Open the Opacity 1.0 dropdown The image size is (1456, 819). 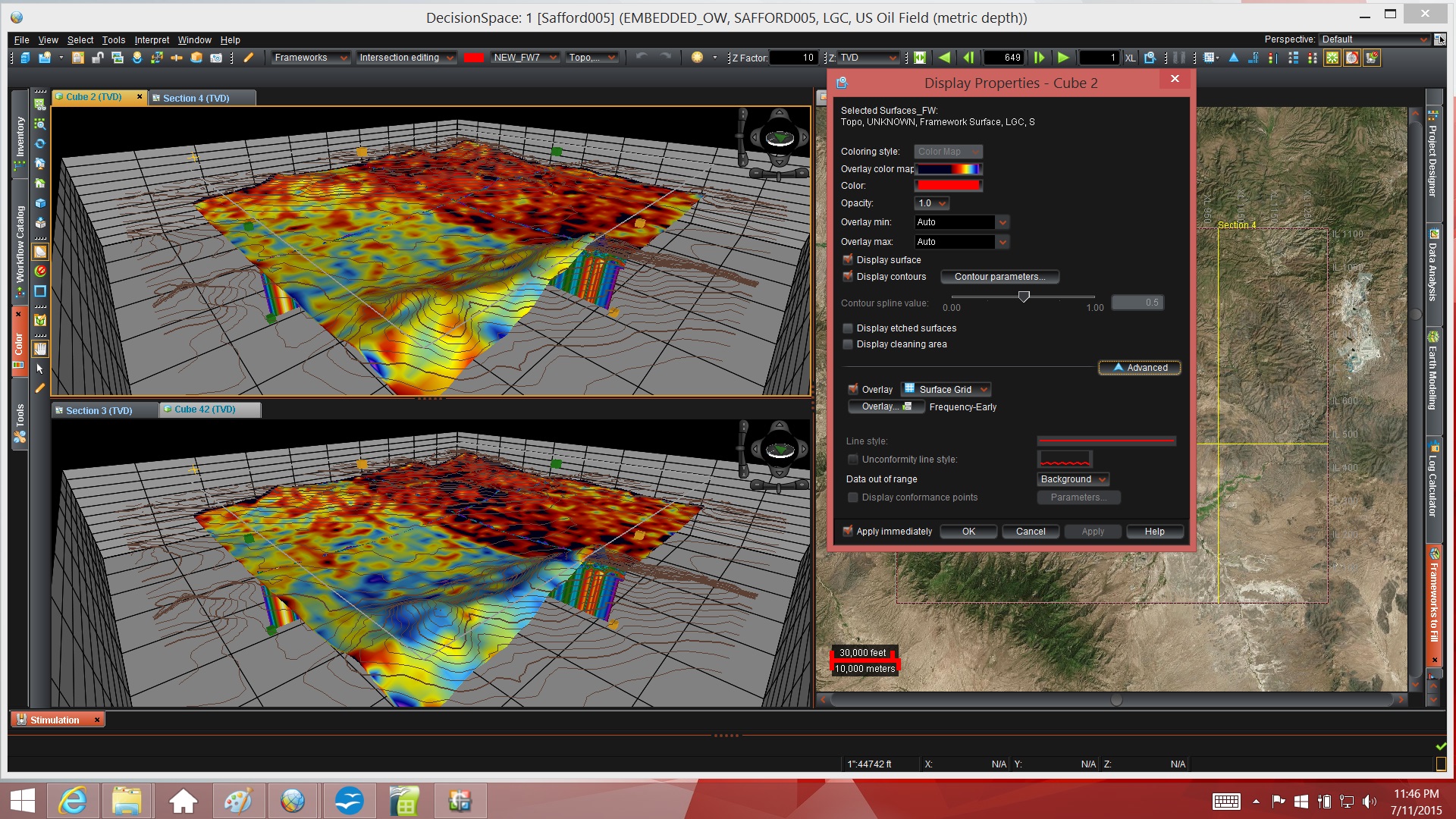point(932,203)
